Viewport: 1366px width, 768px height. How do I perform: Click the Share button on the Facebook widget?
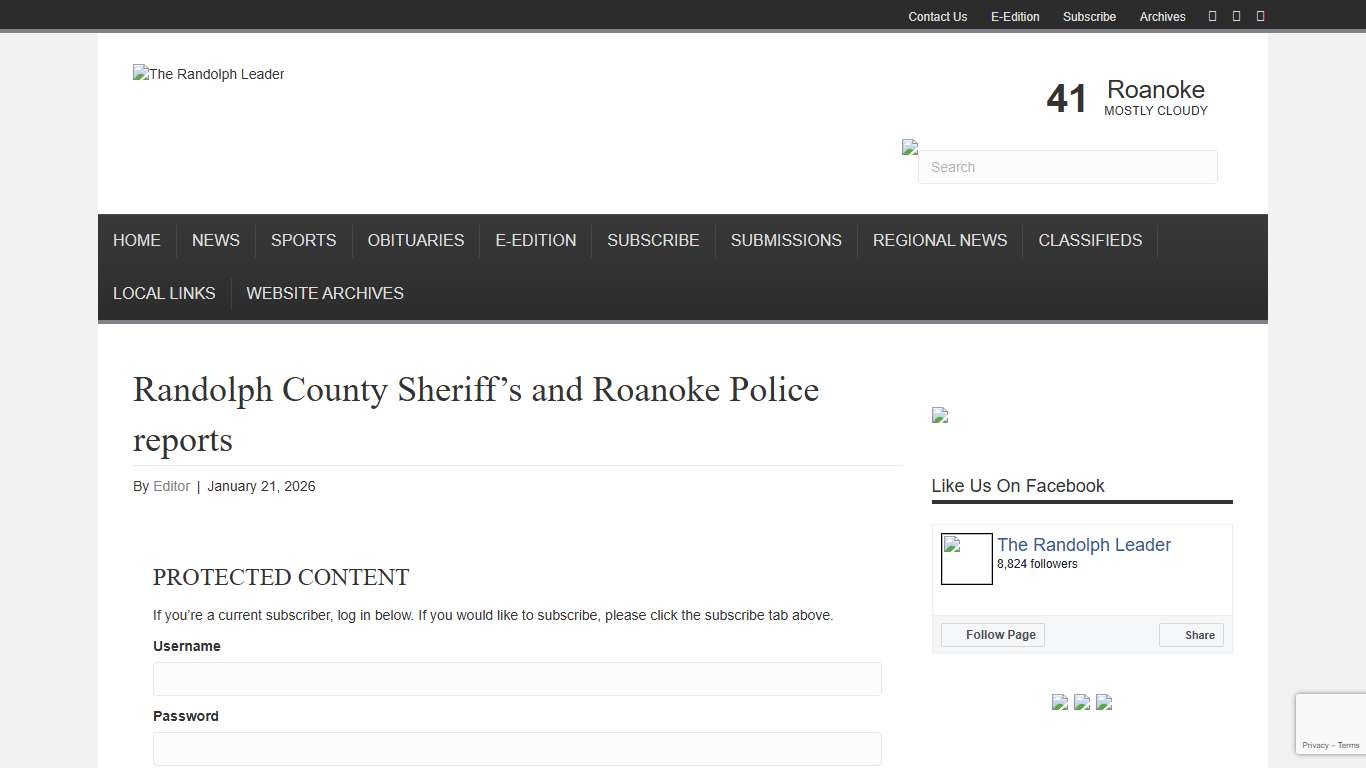point(1191,634)
